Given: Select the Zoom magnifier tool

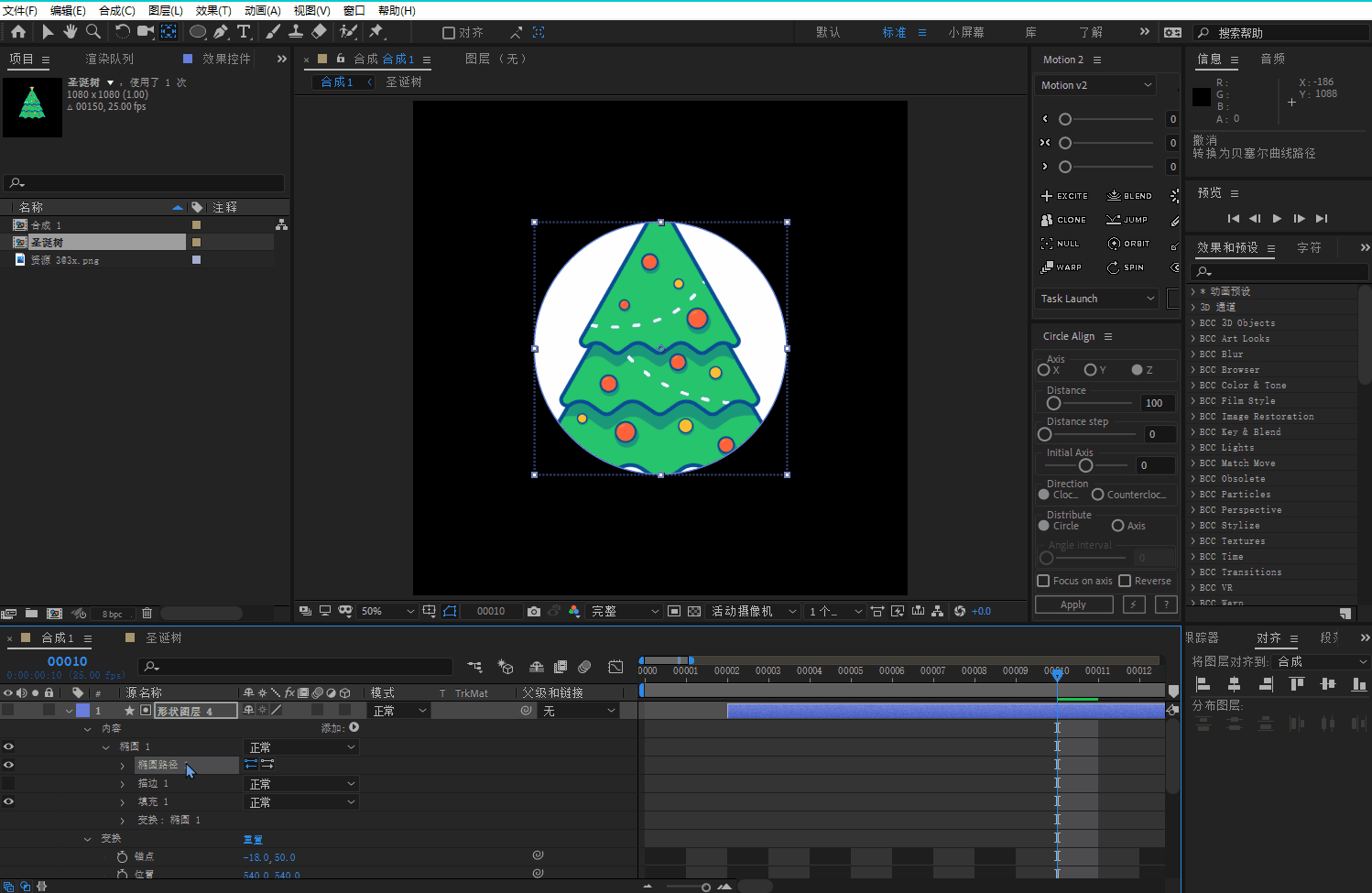Looking at the screenshot, I should pyautogui.click(x=93, y=32).
